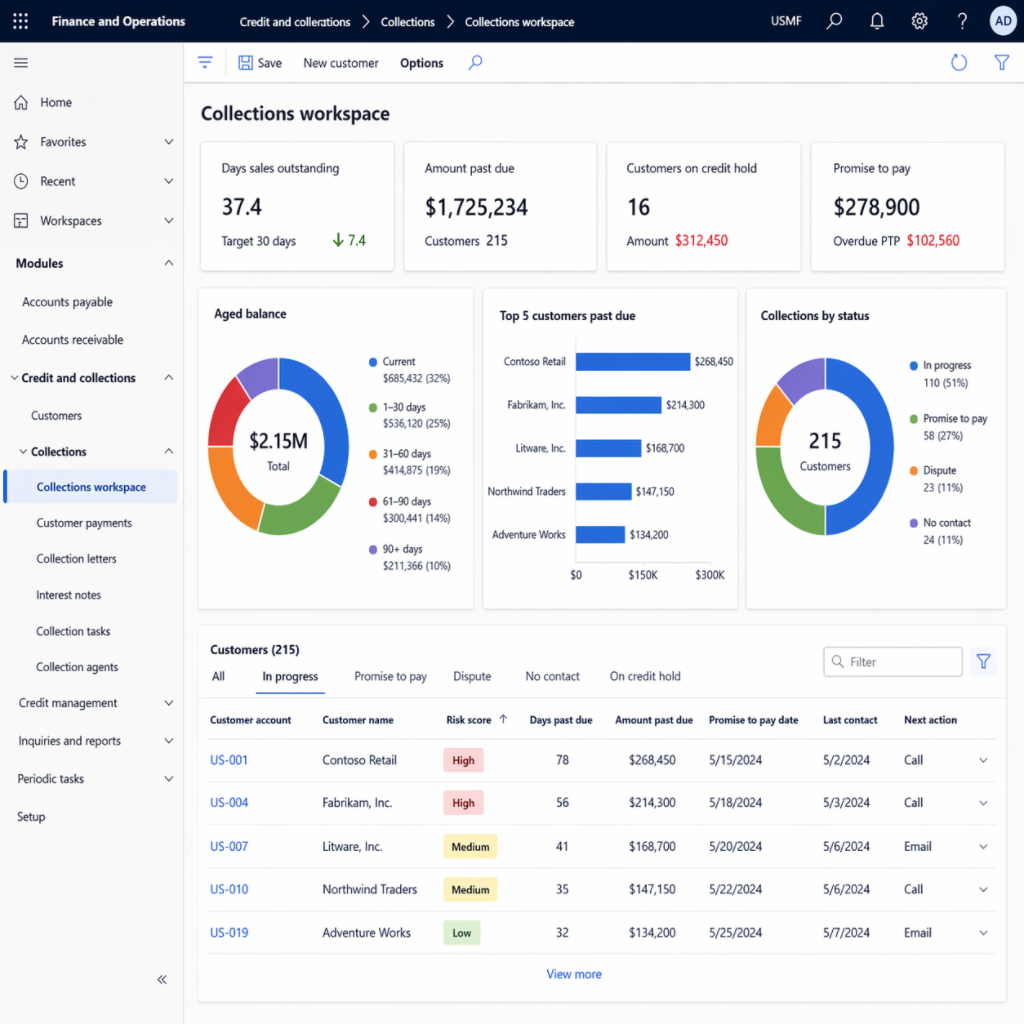Expand the Adventure Works row dropdown
1024x1024 pixels.
[x=983, y=933]
